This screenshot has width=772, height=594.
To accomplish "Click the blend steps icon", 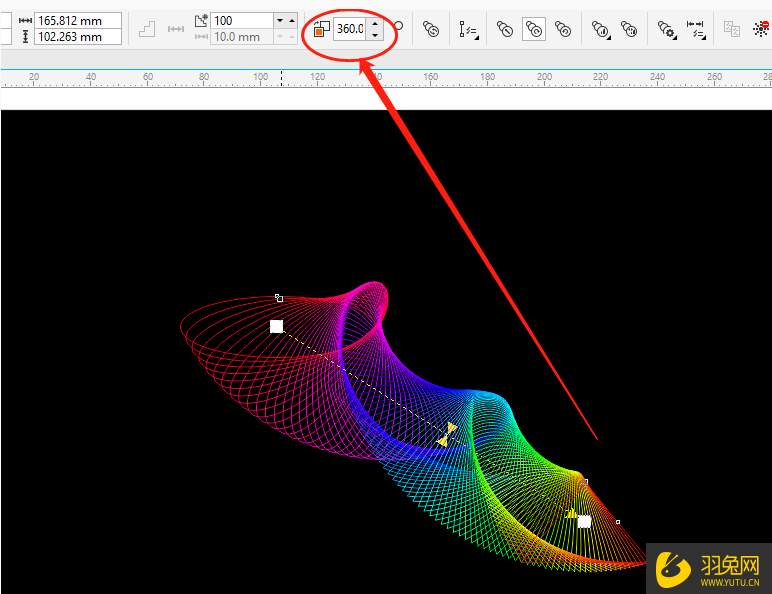I will point(199,20).
